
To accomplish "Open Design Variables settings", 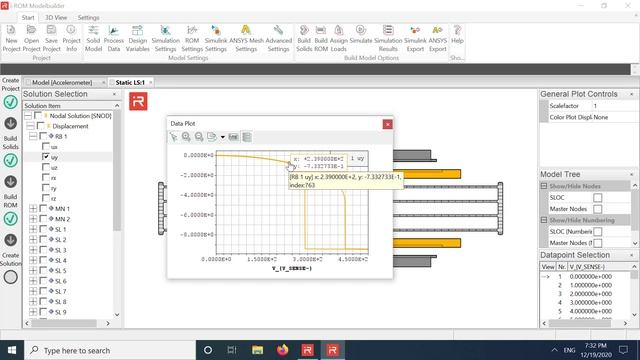I will pyautogui.click(x=138, y=39).
